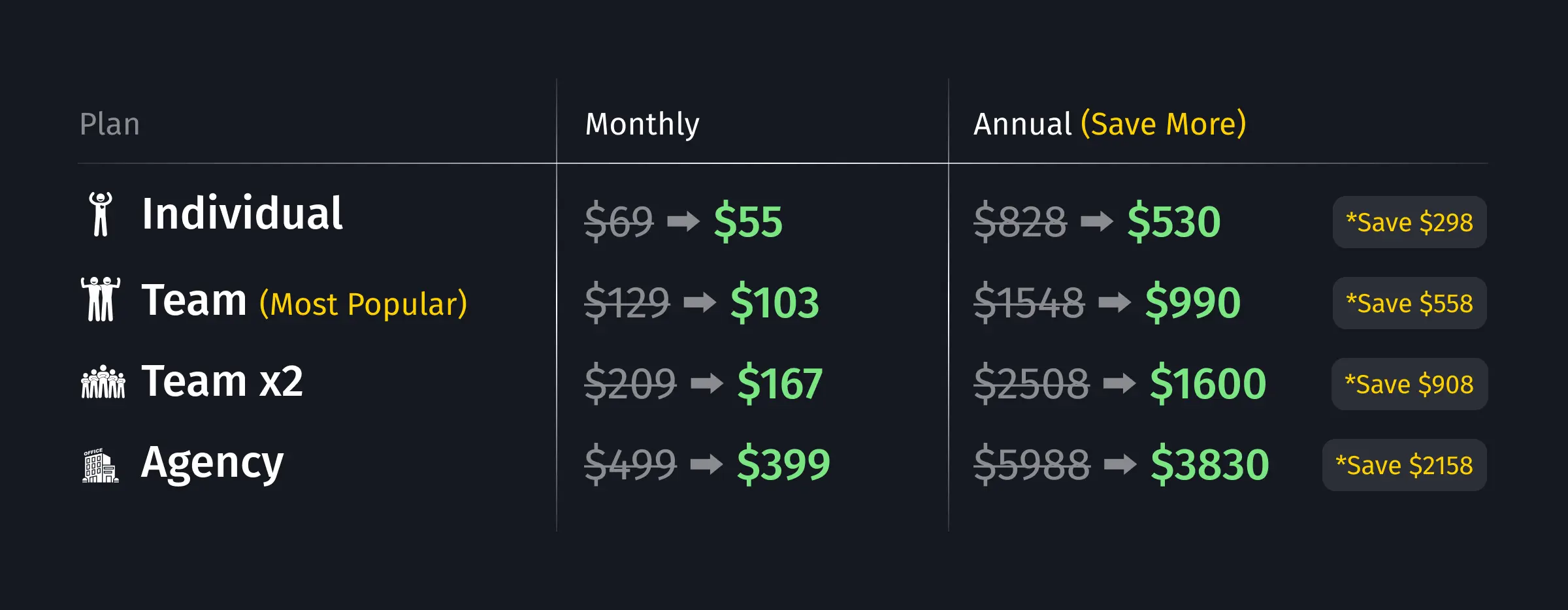
Task: Select the $103 Team monthly price
Action: (x=774, y=303)
